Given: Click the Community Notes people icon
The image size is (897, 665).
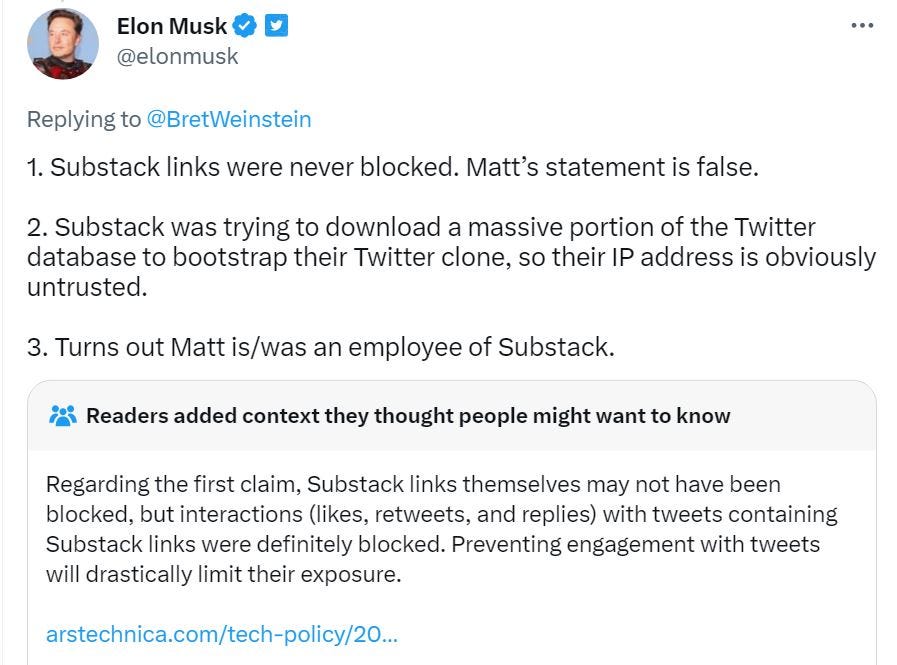Looking at the screenshot, I should pos(63,415).
